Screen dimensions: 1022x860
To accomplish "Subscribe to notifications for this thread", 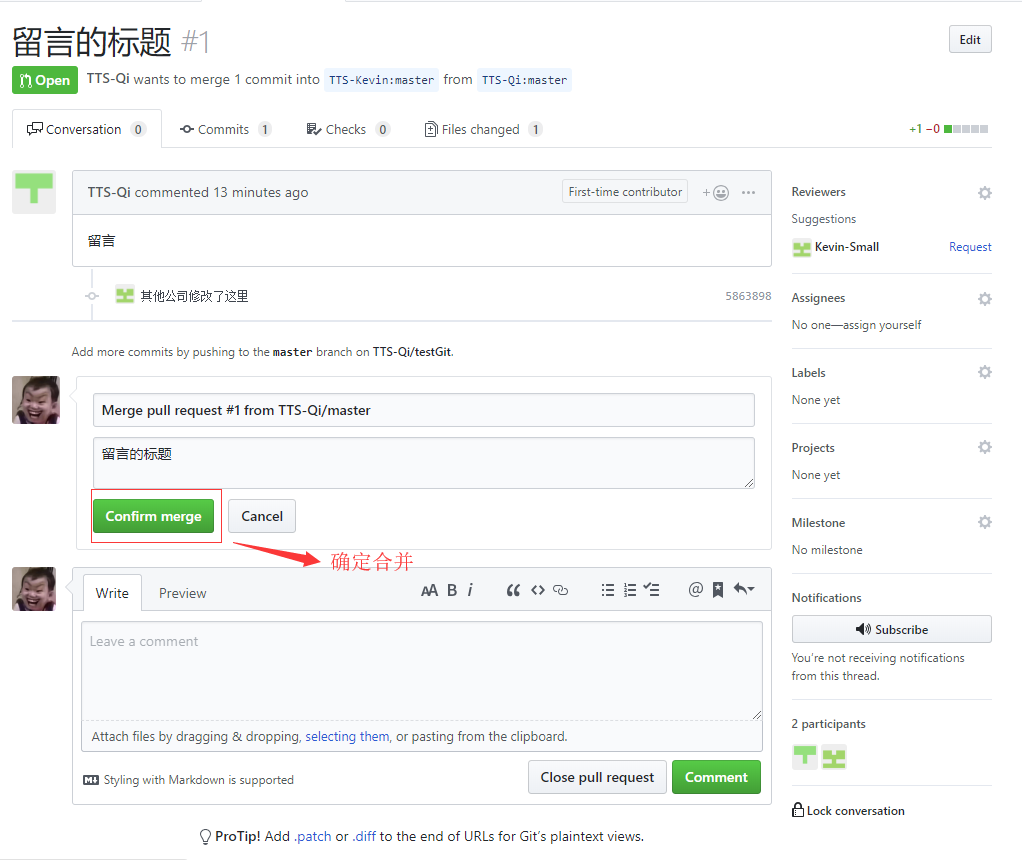I will tap(892, 629).
